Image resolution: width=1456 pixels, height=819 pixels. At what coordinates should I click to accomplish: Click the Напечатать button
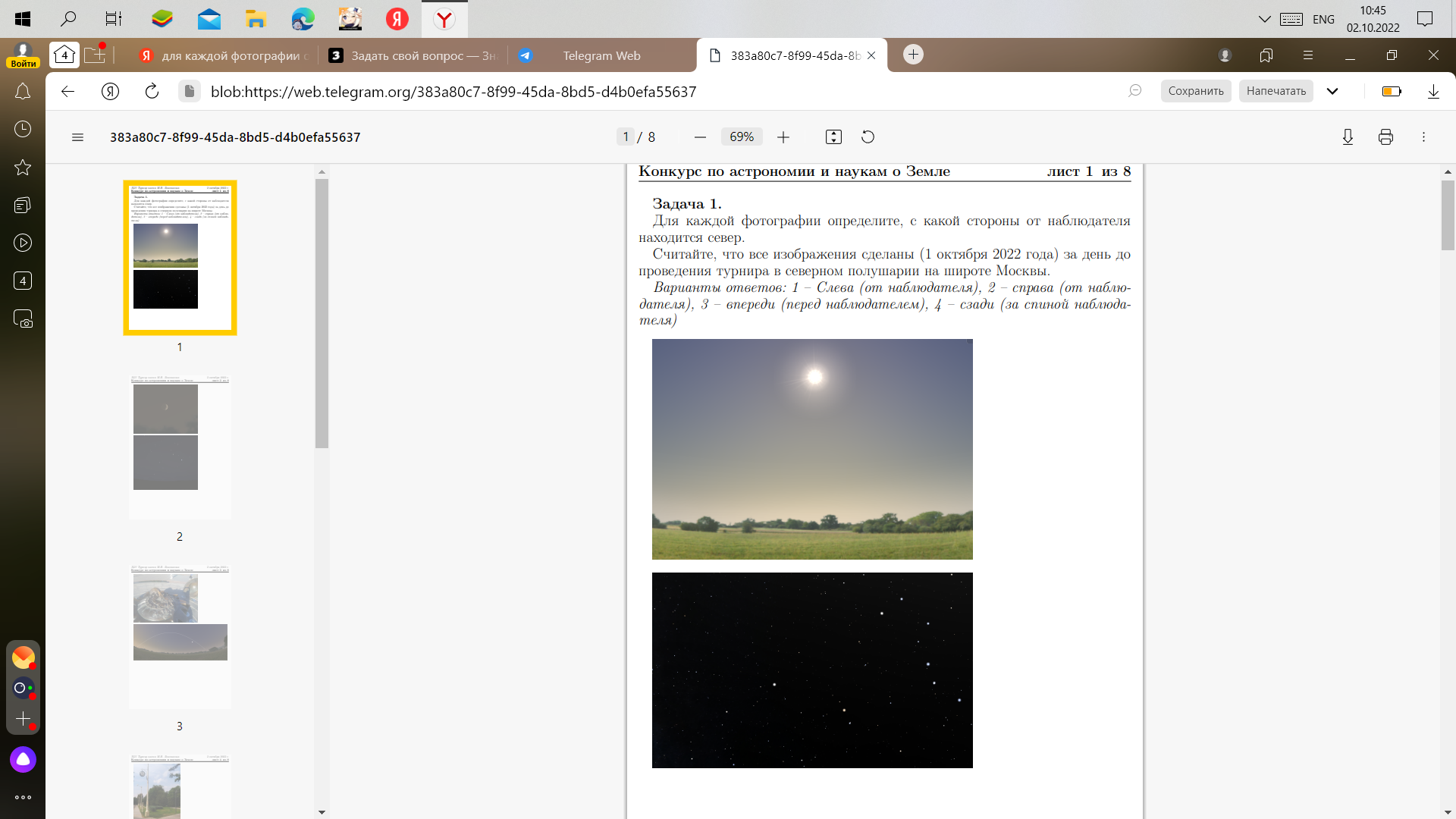tap(1276, 91)
